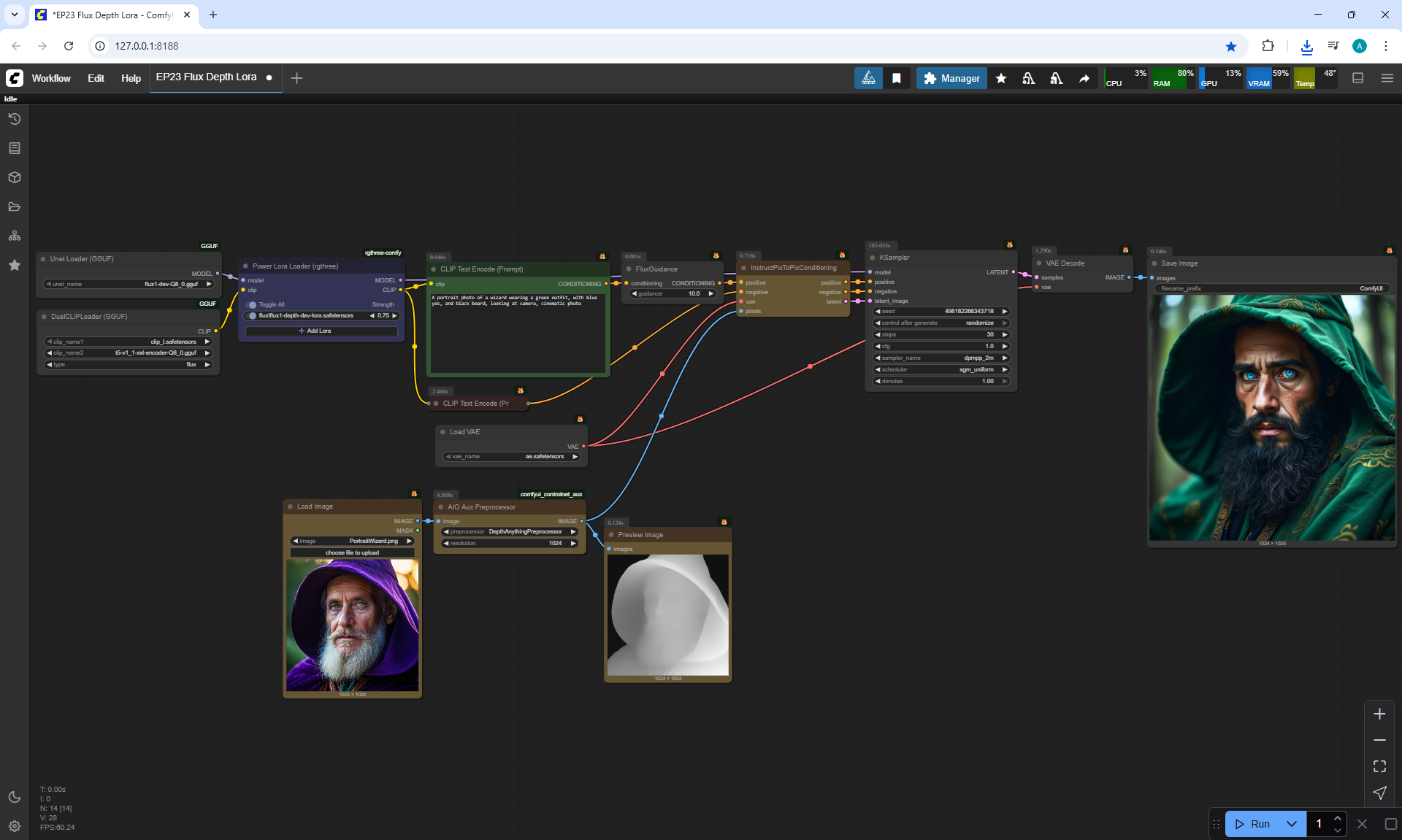
Task: Click the Add Lora button
Action: 321,331
